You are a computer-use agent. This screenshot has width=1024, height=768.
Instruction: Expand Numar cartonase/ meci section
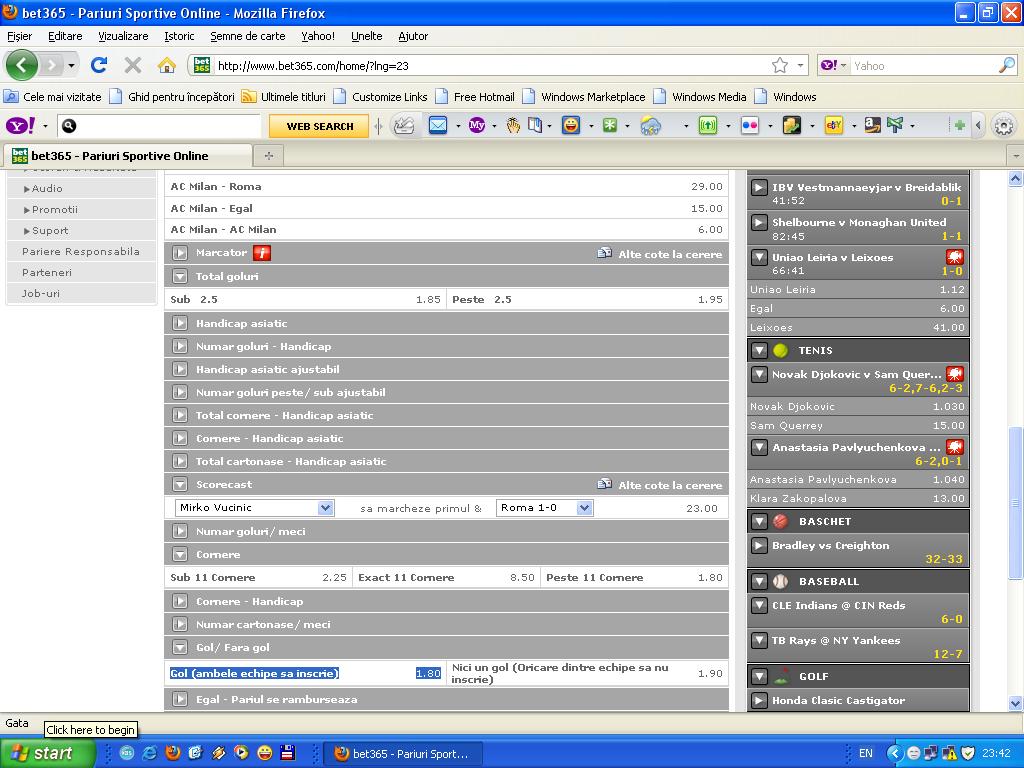tap(180, 624)
